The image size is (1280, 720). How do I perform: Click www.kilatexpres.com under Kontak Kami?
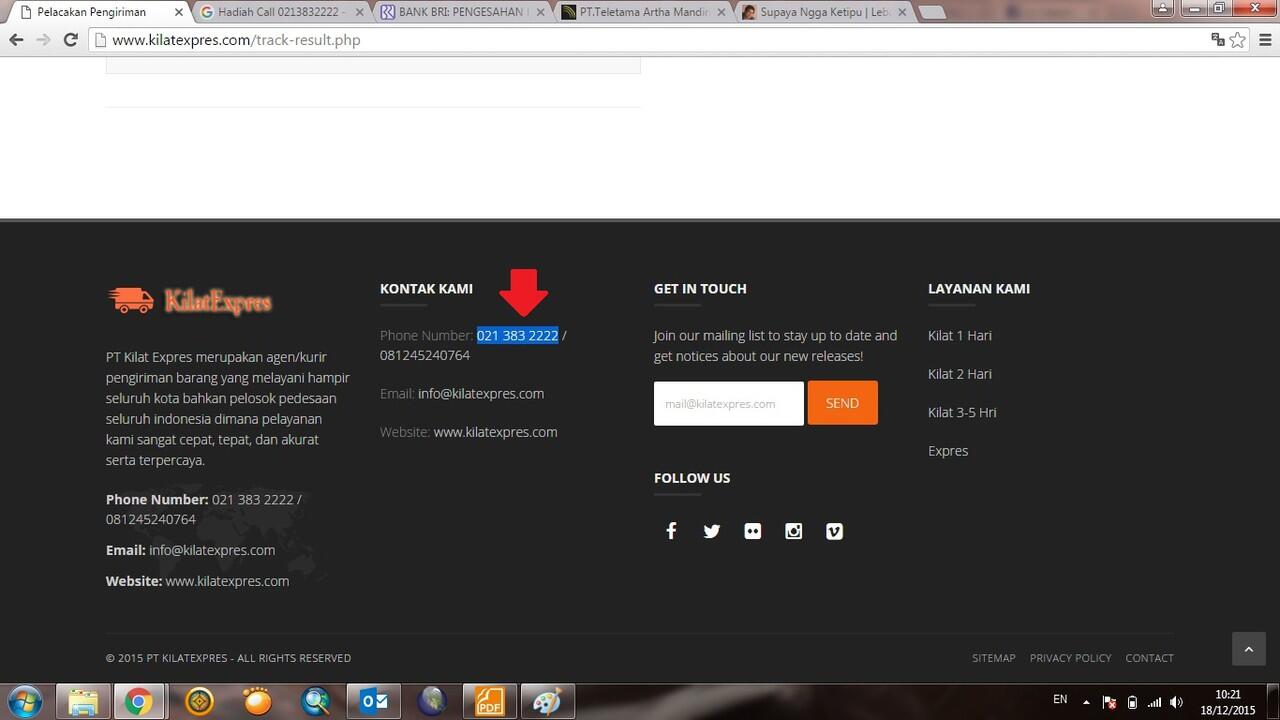[x=495, y=432]
